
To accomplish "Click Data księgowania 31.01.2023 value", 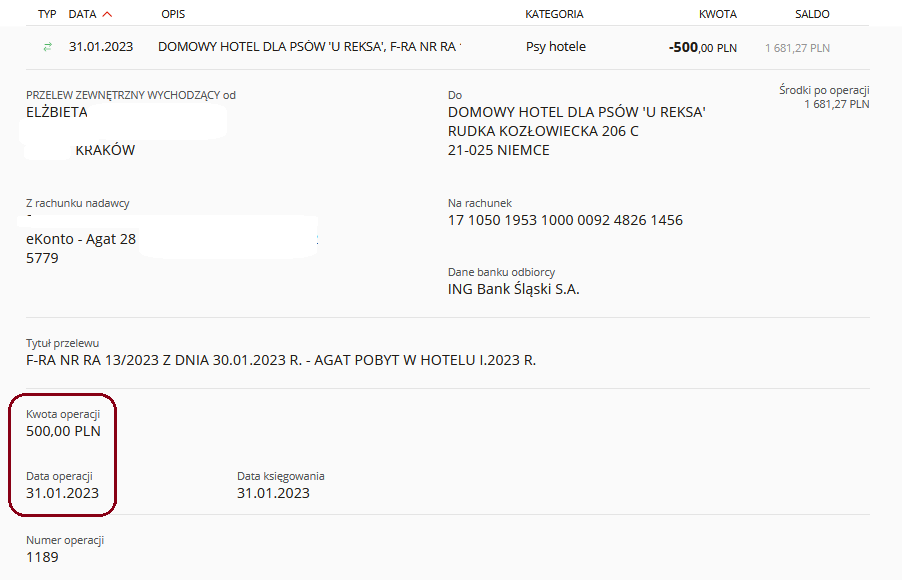I will tap(273, 493).
